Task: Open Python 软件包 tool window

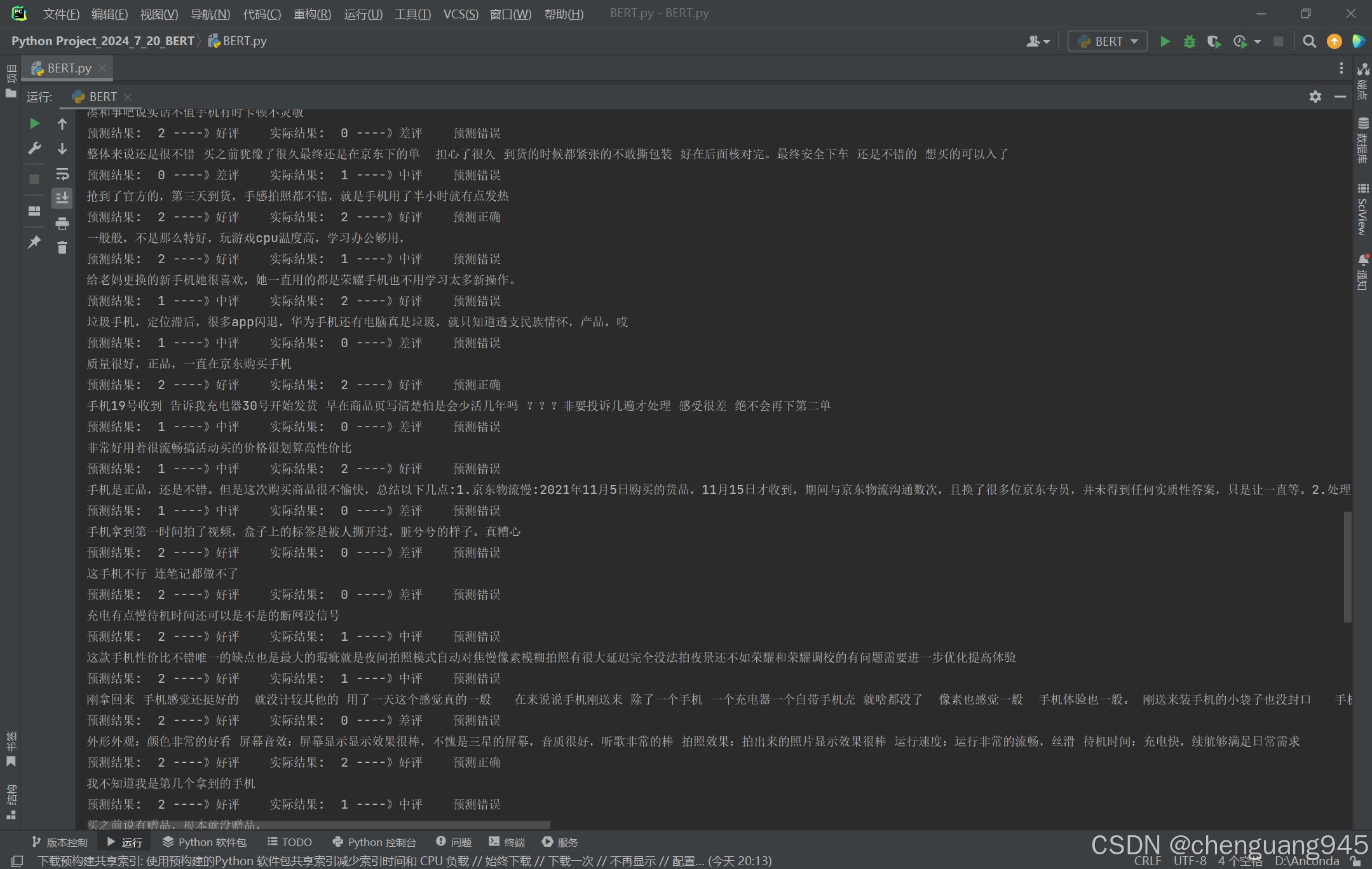Action: [x=204, y=842]
